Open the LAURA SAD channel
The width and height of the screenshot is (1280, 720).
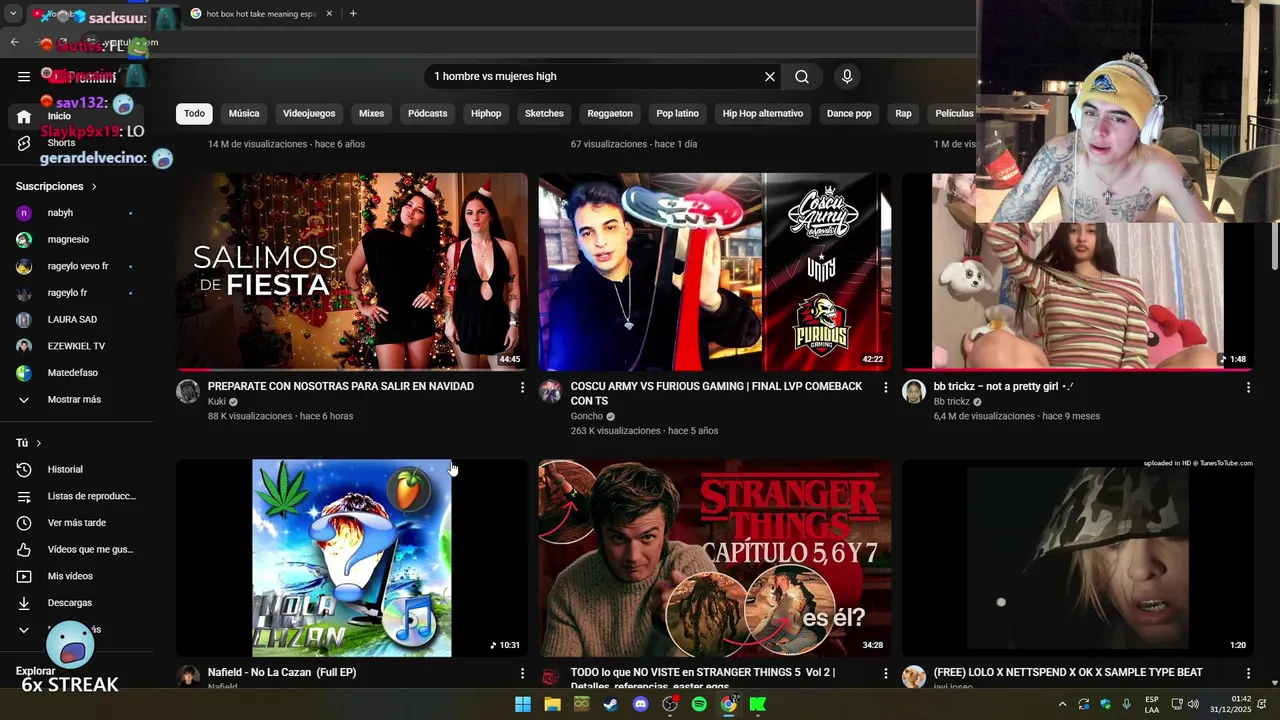(x=76, y=319)
